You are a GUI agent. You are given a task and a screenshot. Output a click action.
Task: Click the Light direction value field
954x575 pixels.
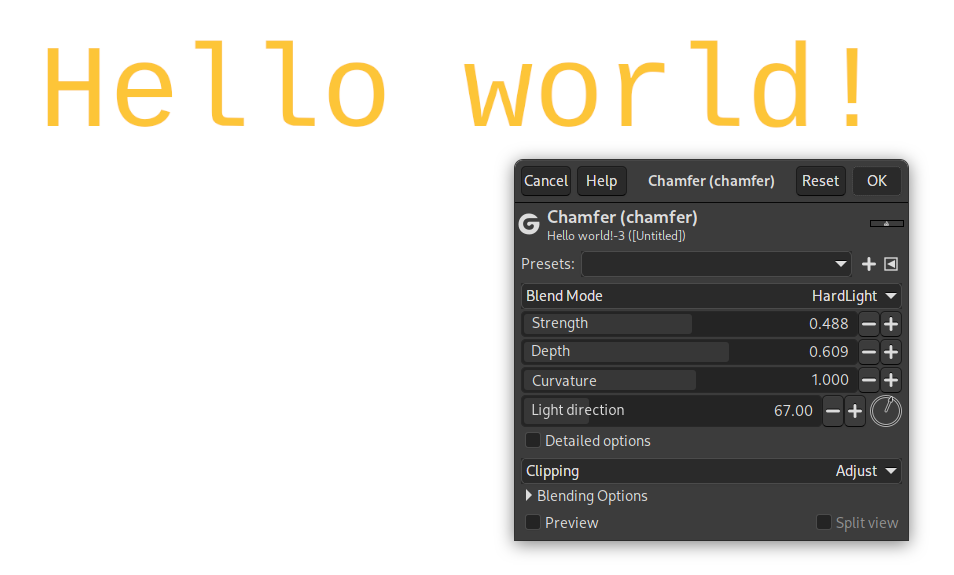(x=672, y=411)
